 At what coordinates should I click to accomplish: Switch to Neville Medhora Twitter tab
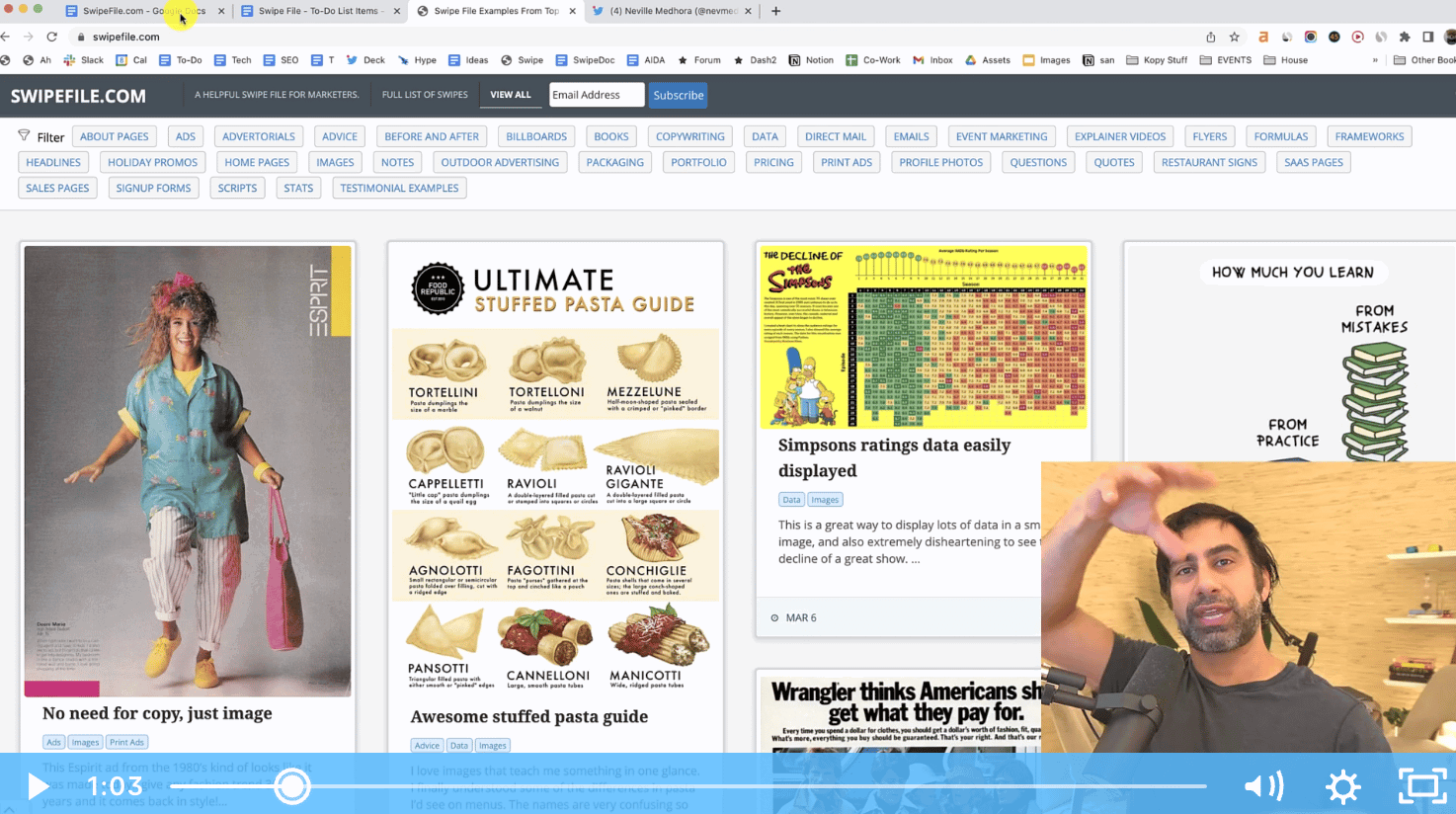[x=672, y=11]
